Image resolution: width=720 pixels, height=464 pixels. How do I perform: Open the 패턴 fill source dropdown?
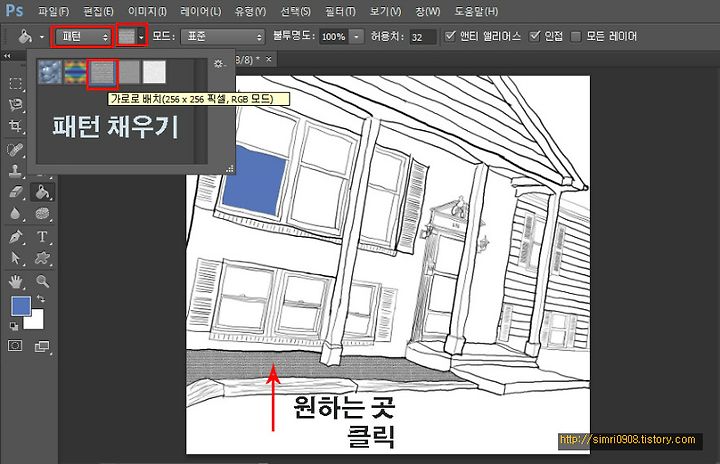coord(83,36)
